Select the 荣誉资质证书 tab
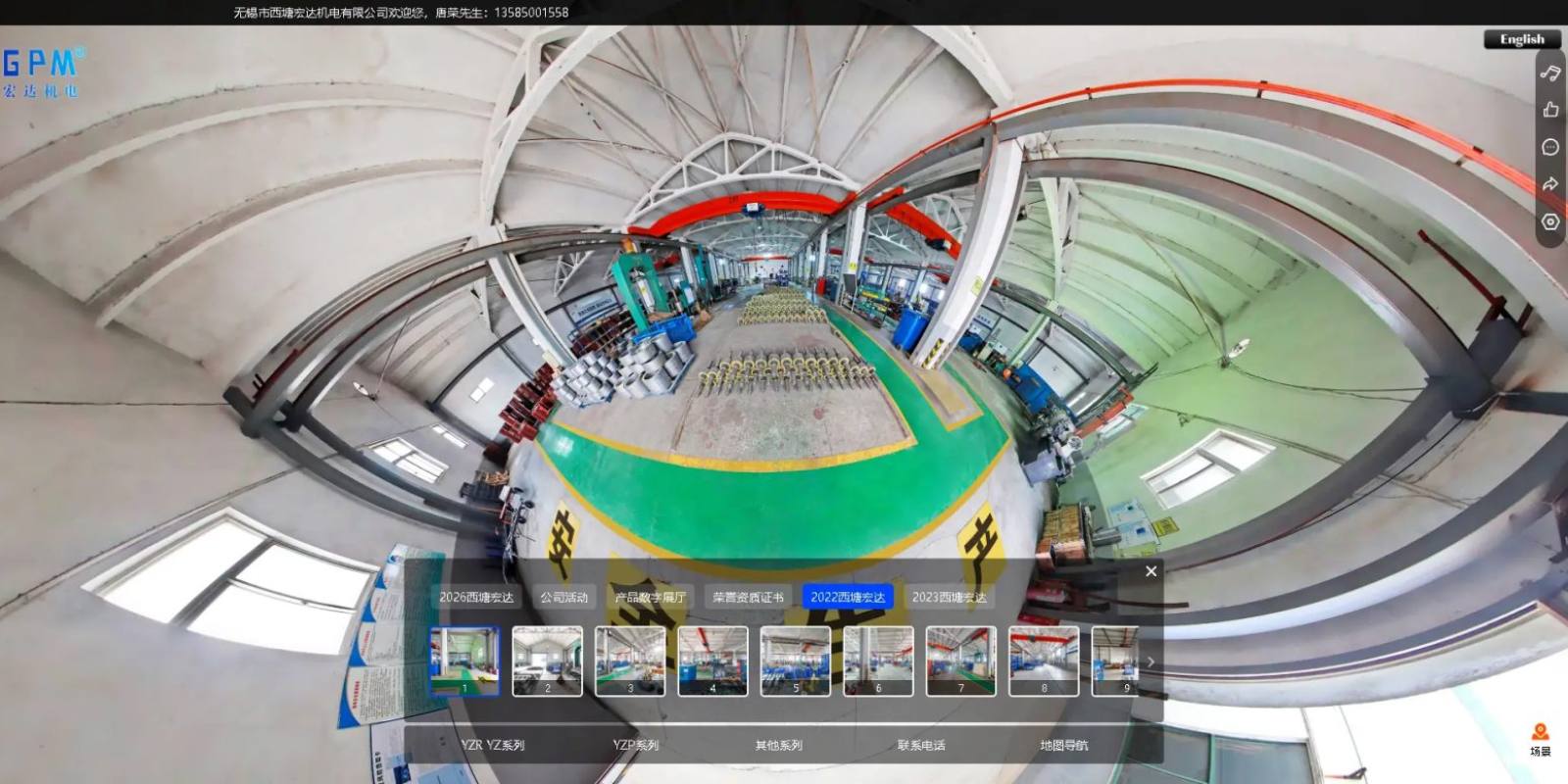The width and height of the screenshot is (1568, 784). tap(748, 597)
